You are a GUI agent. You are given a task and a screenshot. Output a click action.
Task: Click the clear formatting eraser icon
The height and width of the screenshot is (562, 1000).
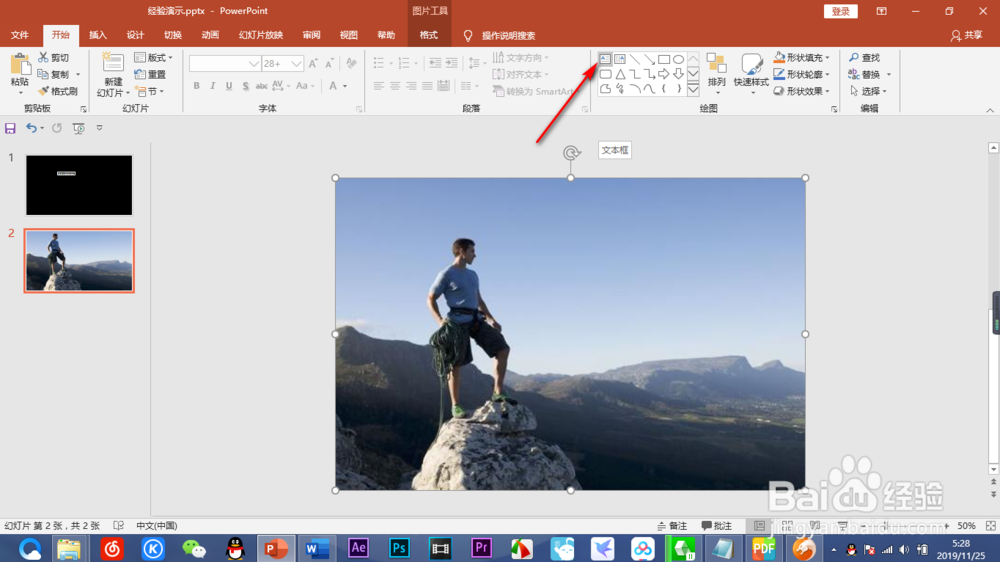click(x=351, y=63)
